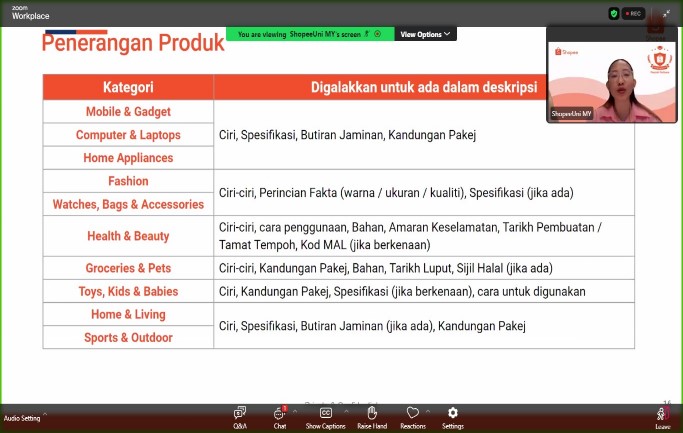The image size is (683, 433).
Task: Open the Reactions picker
Action: coord(412,416)
